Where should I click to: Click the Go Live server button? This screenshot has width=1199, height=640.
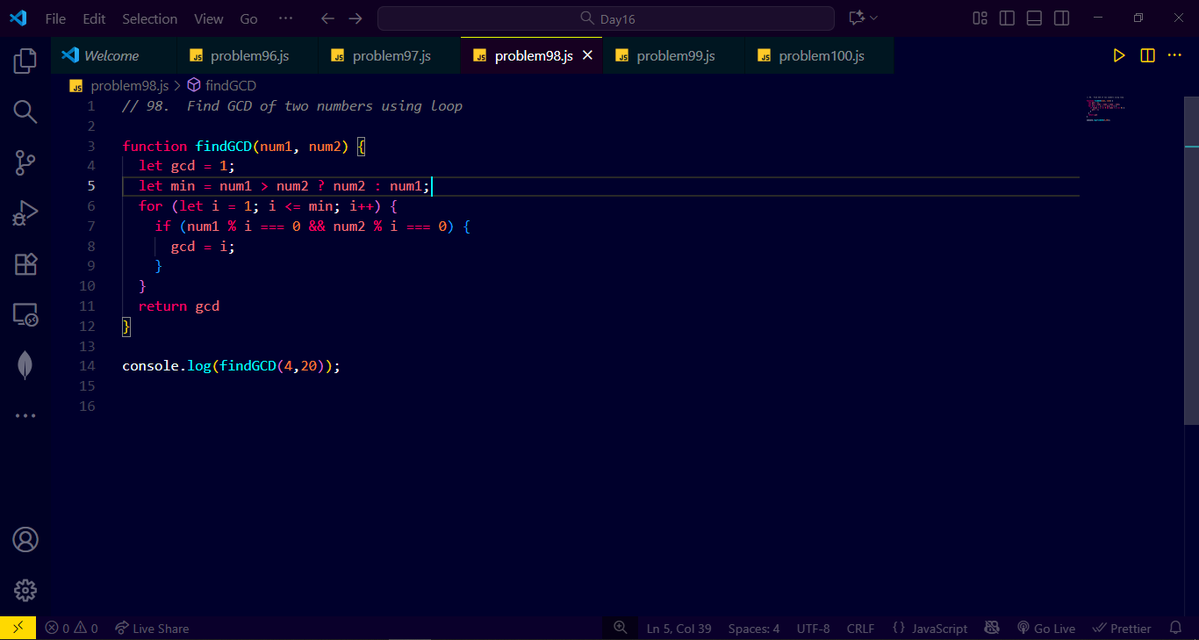pyautogui.click(x=1045, y=629)
